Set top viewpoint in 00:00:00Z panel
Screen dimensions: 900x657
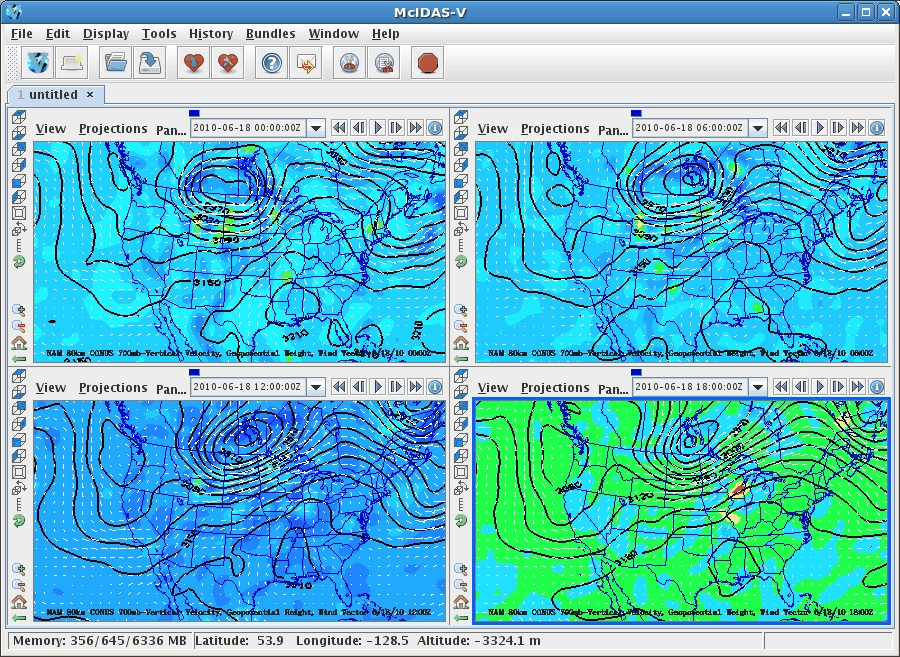tap(19, 117)
